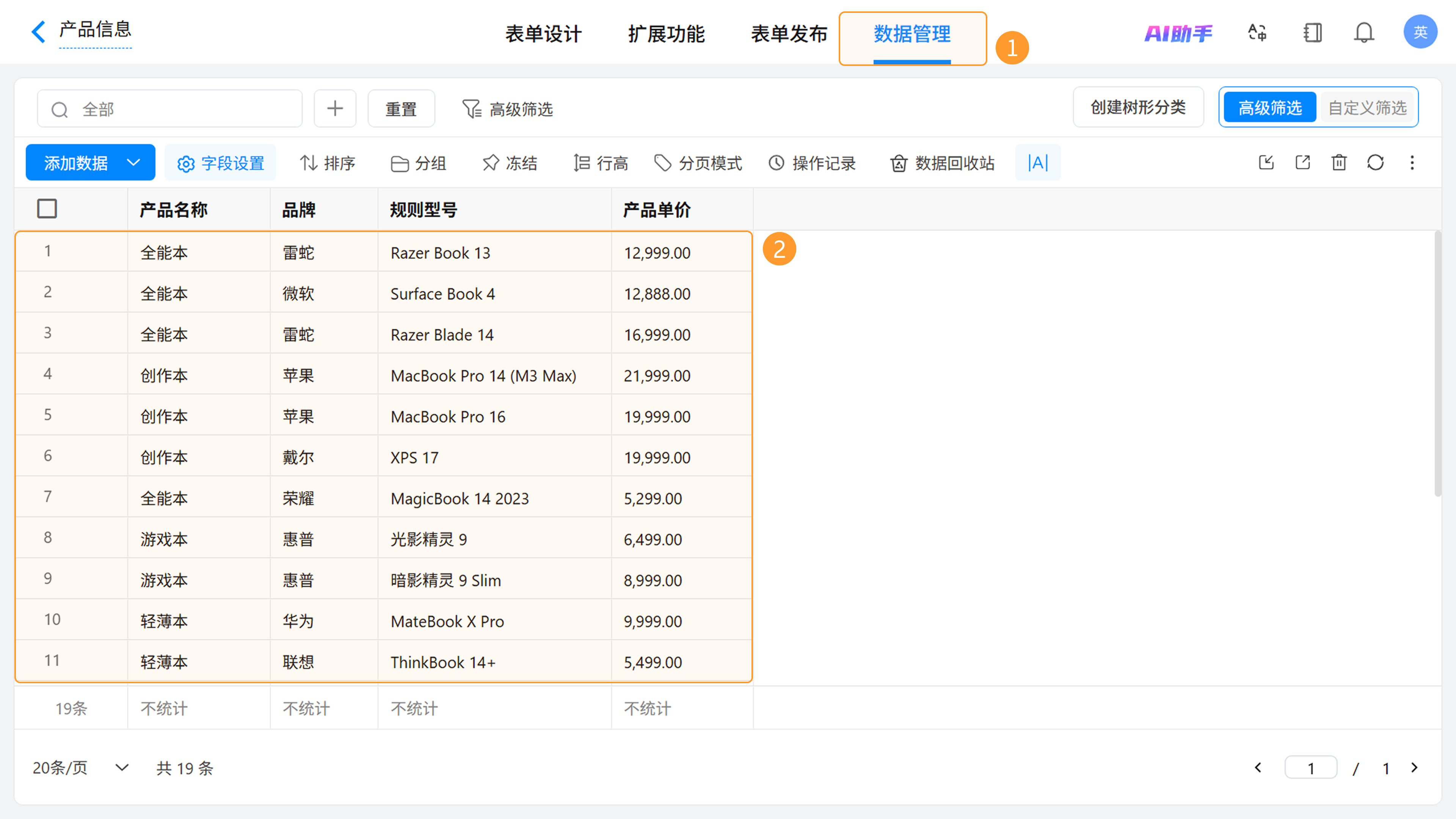Click the export data icon

coord(1302,163)
